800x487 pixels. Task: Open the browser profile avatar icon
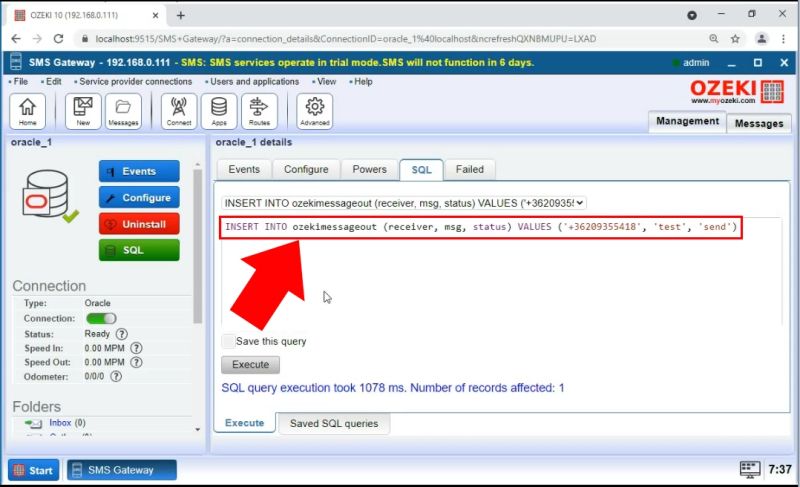pyautogui.click(x=762, y=39)
